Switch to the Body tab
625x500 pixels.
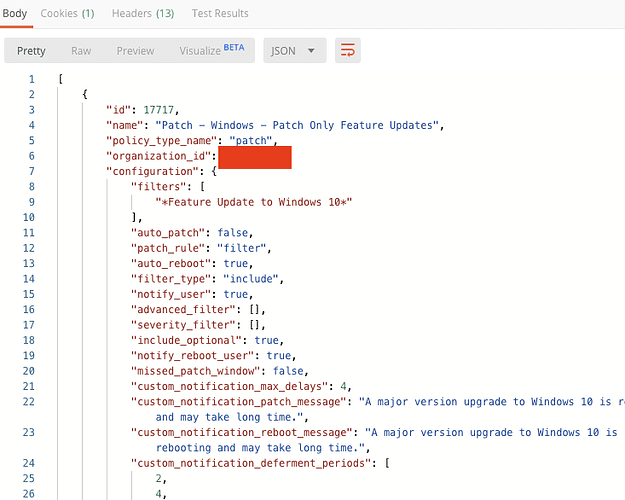(15, 13)
